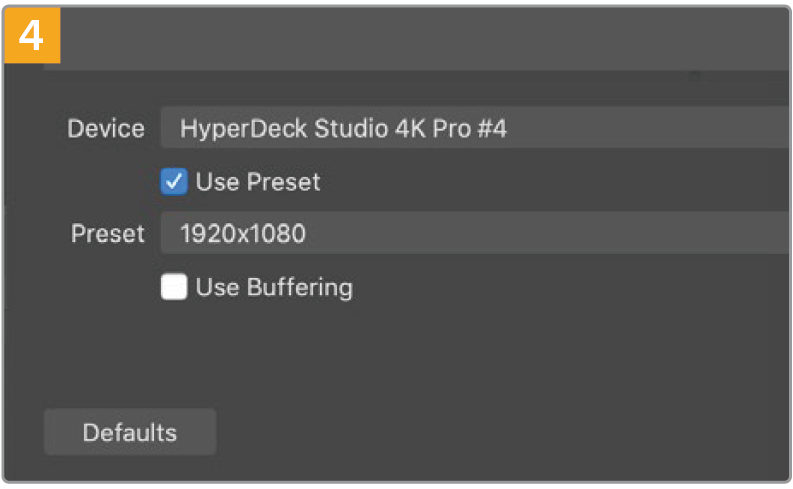Click the "#4" in the device name
Image resolution: width=793 pixels, height=489 pixels.
(491, 129)
